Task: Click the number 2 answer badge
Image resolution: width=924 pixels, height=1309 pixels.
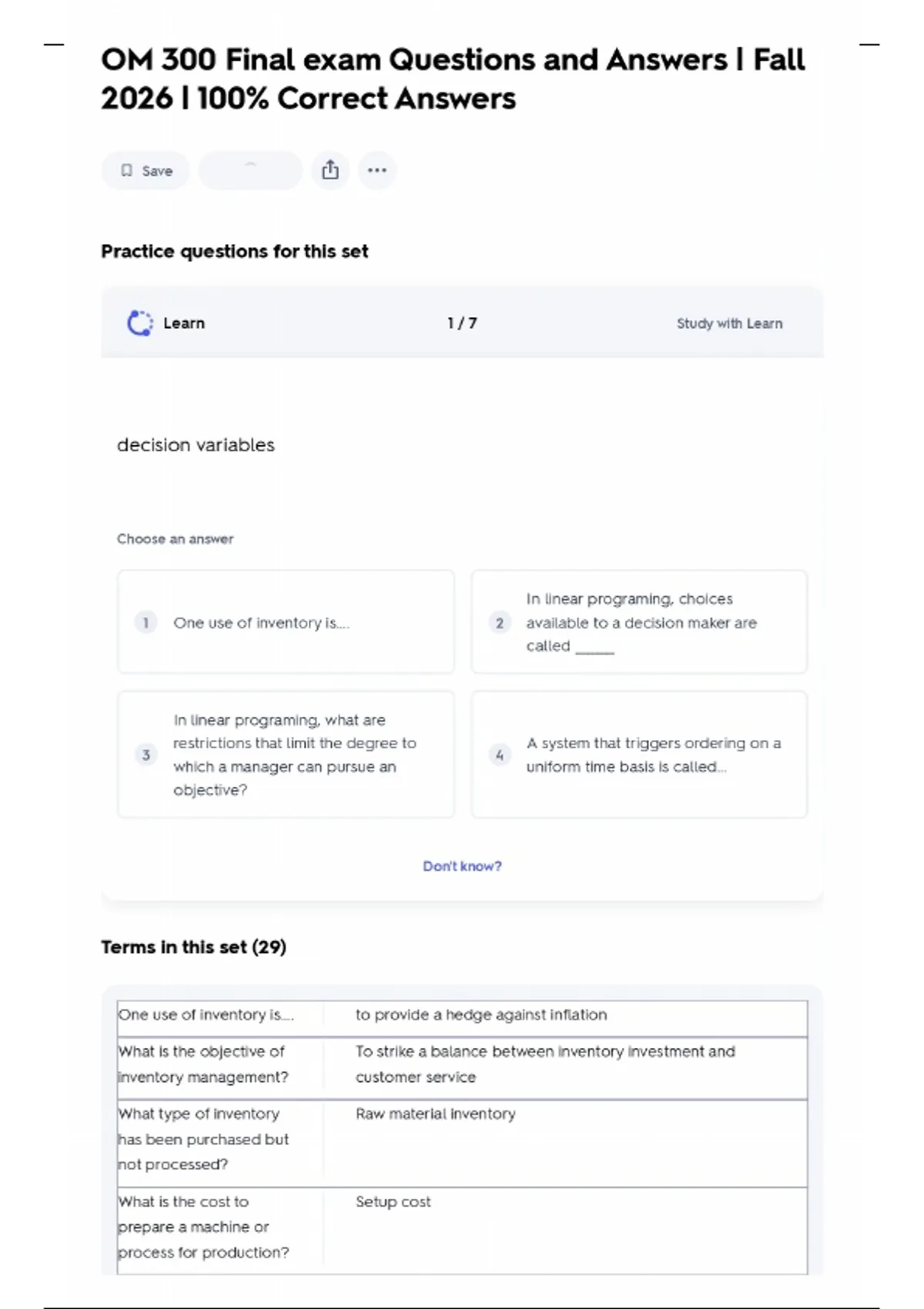Action: tap(500, 622)
